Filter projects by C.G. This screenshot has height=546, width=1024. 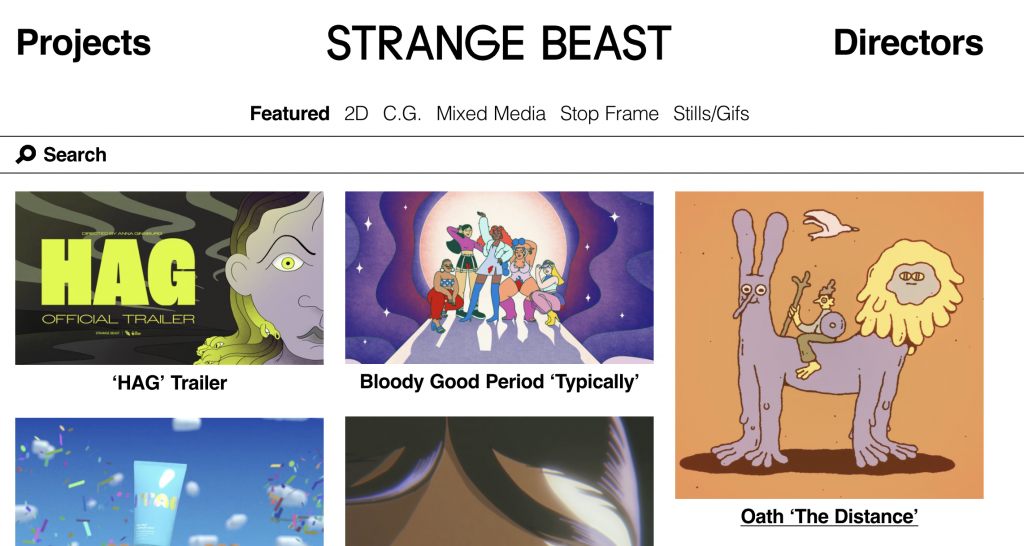point(402,113)
